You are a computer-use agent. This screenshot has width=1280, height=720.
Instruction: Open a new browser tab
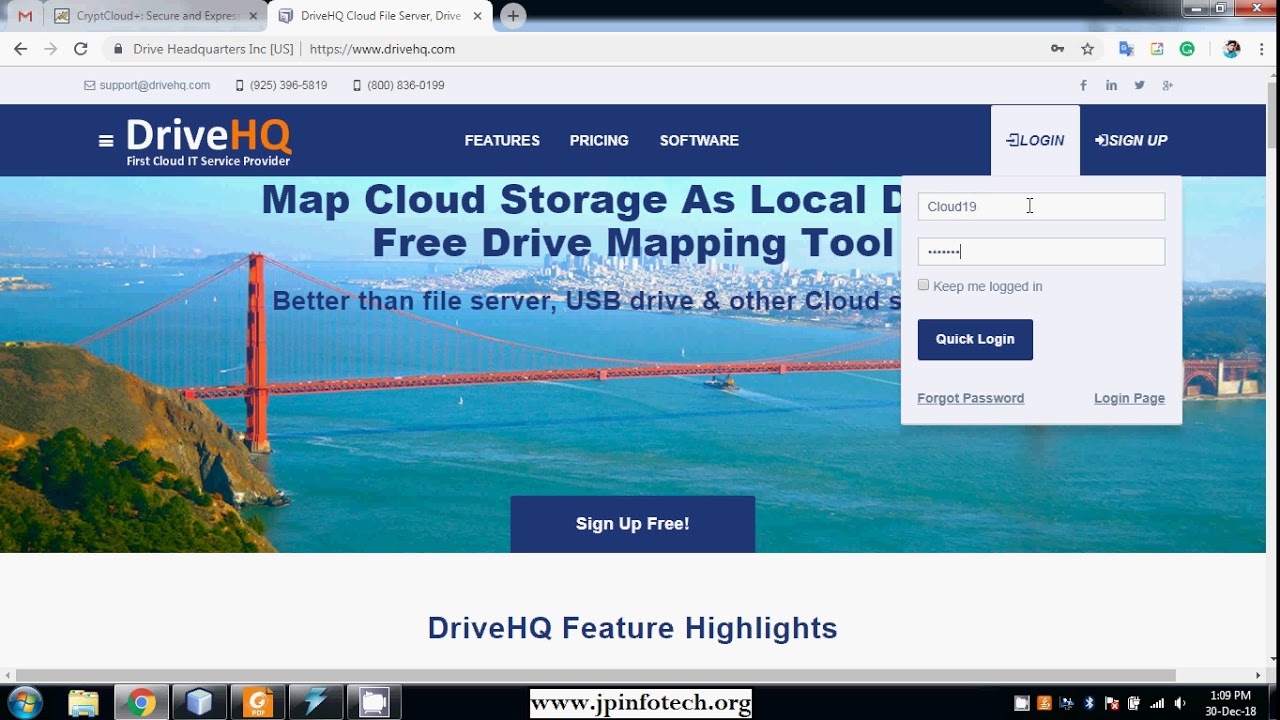513,16
